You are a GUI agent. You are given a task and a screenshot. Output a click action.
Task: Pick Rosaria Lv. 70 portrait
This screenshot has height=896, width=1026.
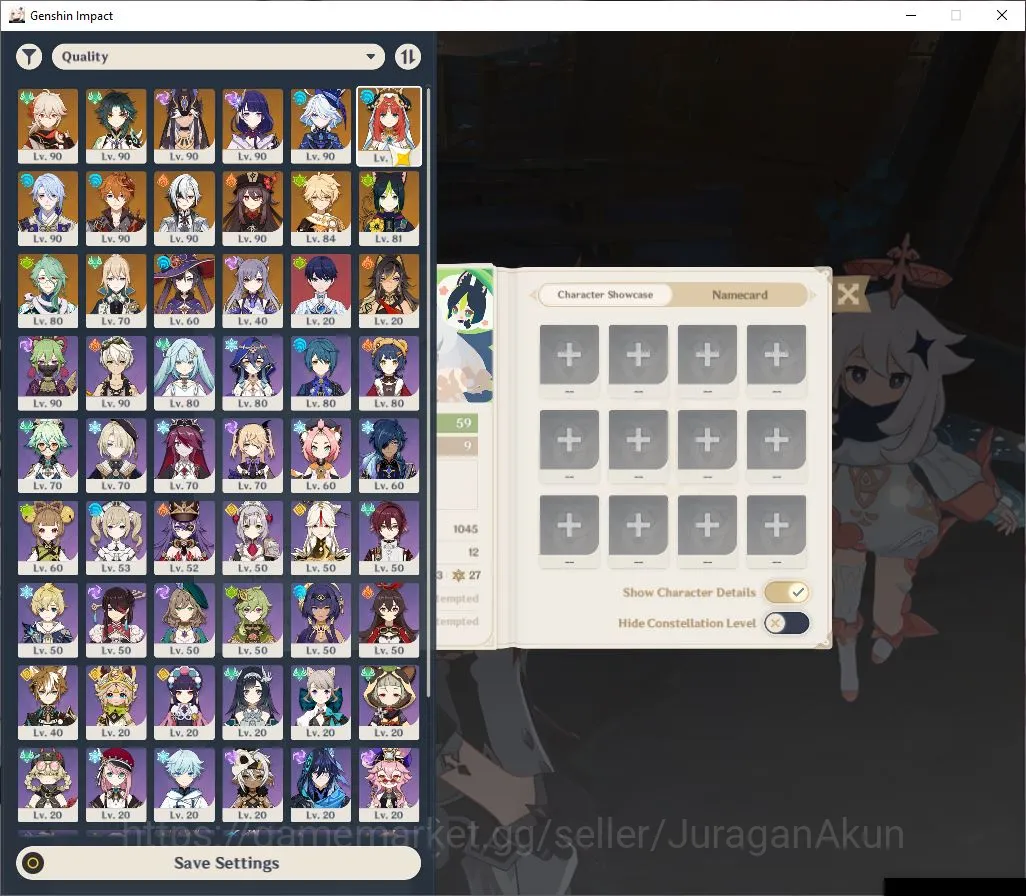tap(184, 456)
